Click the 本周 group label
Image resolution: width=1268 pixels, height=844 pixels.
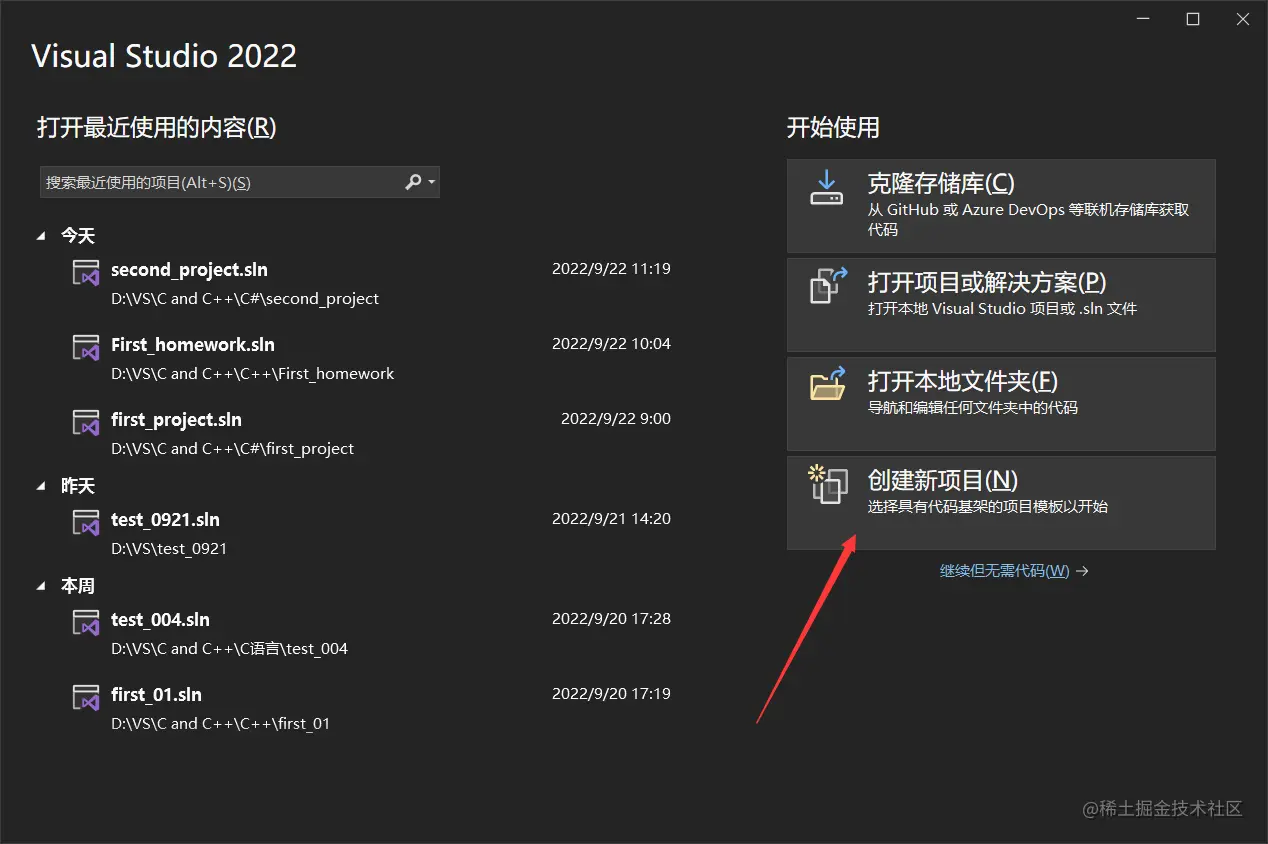pyautogui.click(x=78, y=586)
